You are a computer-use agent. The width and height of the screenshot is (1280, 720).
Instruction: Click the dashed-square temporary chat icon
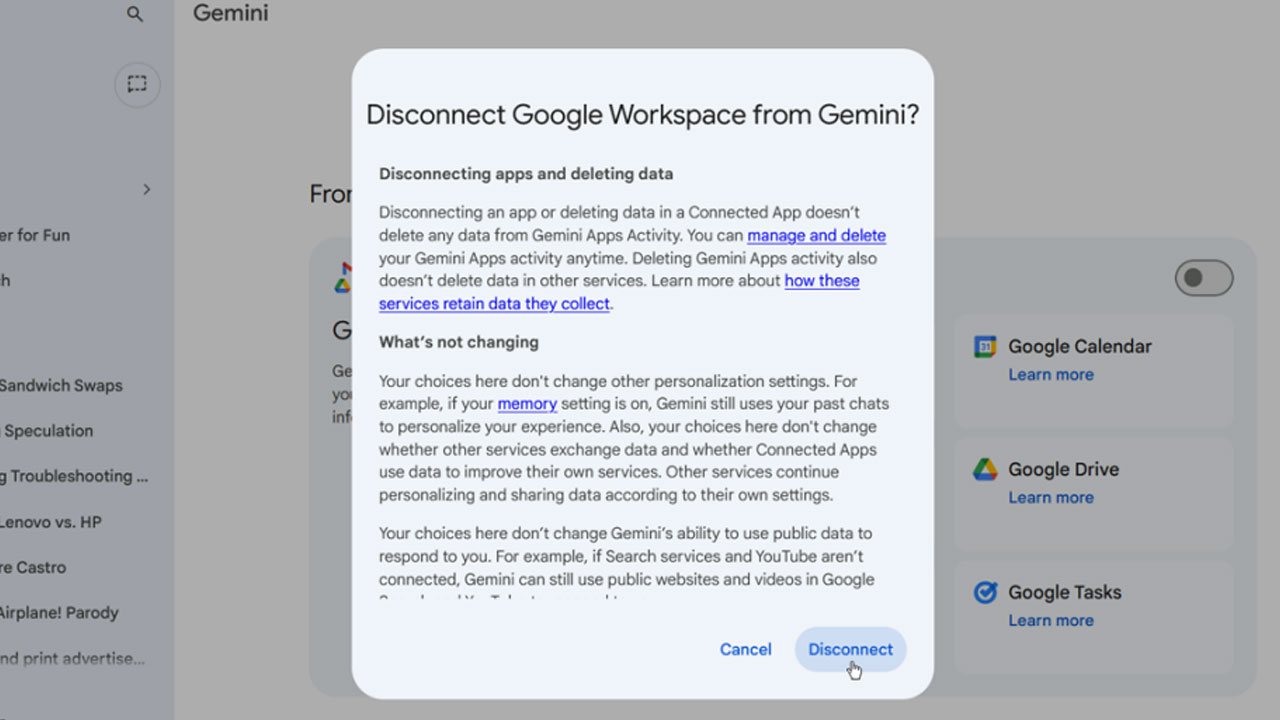(137, 84)
